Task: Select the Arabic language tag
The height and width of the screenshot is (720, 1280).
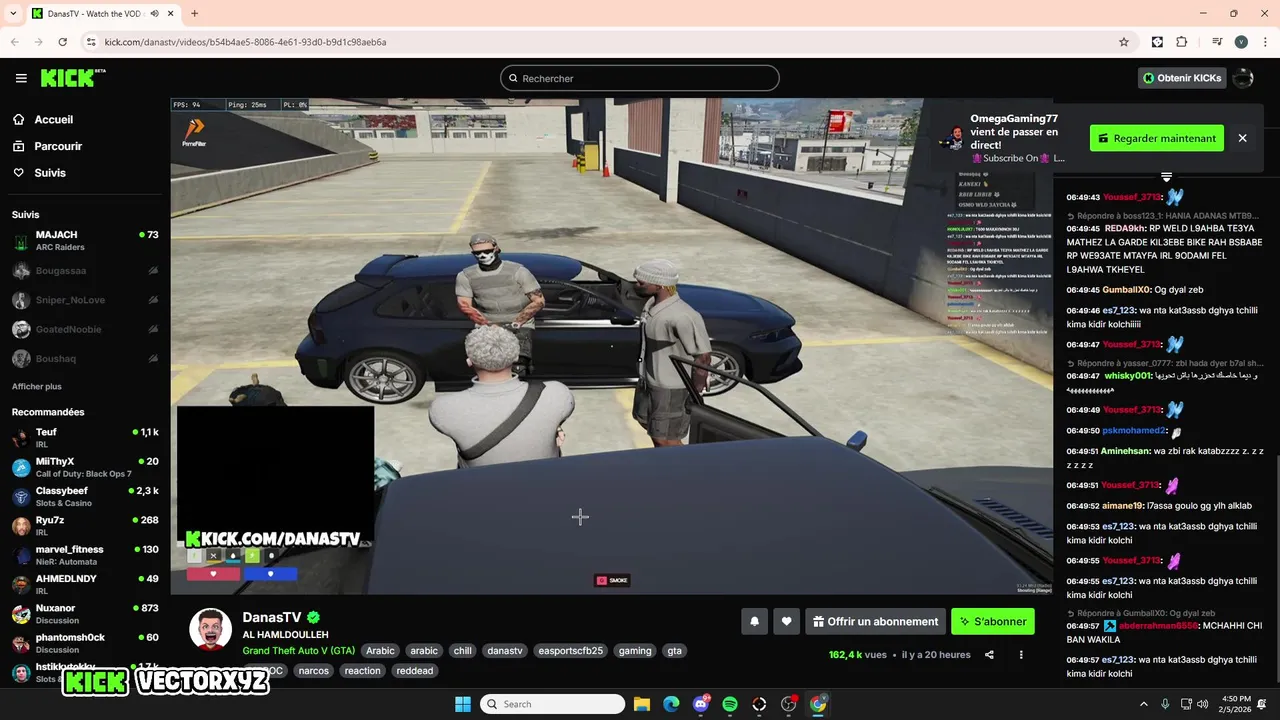Action: click(x=380, y=651)
